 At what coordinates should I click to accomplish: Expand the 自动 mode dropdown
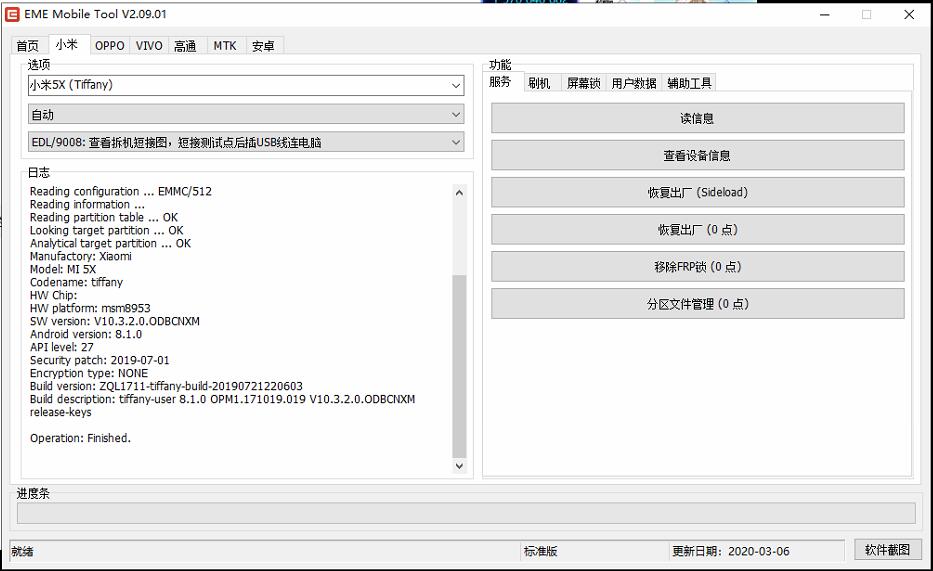pos(246,114)
